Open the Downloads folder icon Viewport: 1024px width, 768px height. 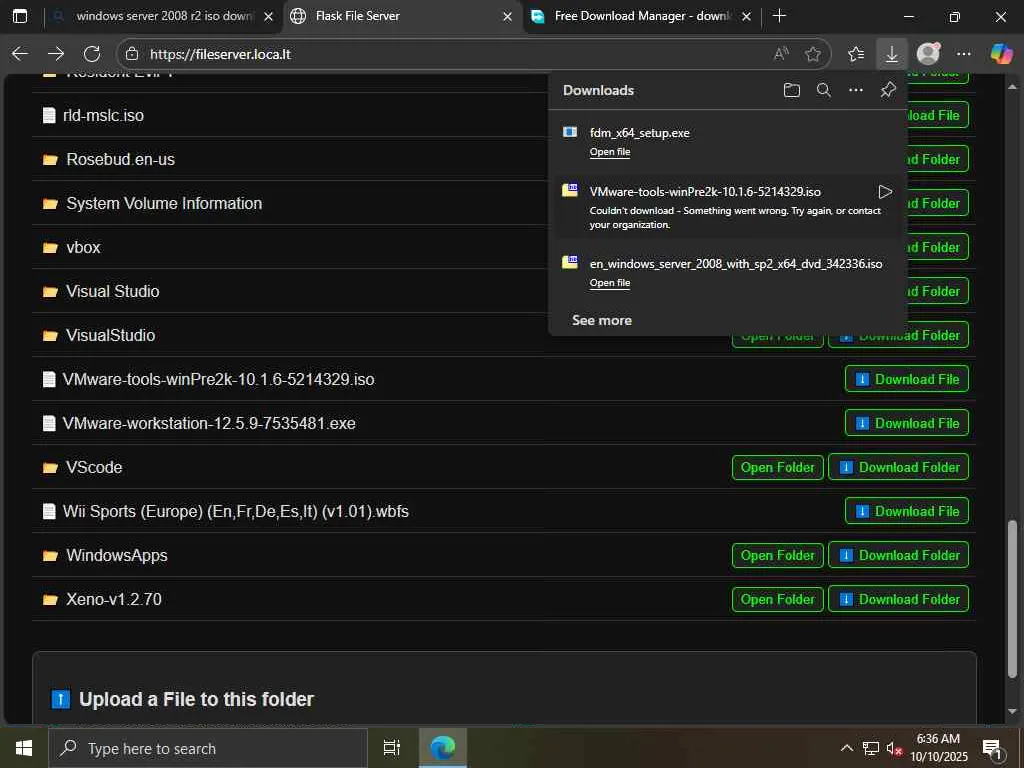coord(792,90)
